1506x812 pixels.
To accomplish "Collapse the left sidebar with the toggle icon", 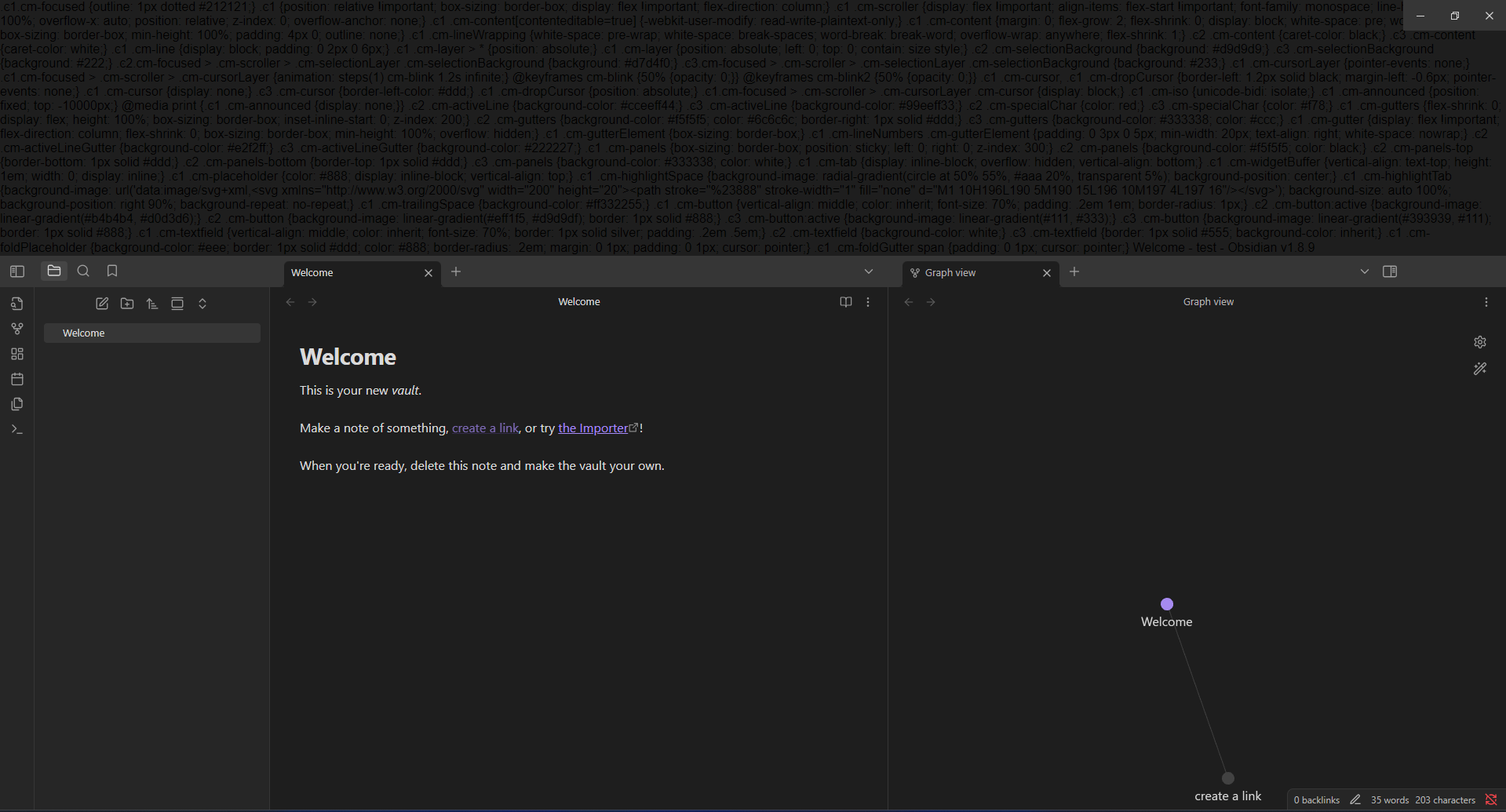I will click(17, 271).
